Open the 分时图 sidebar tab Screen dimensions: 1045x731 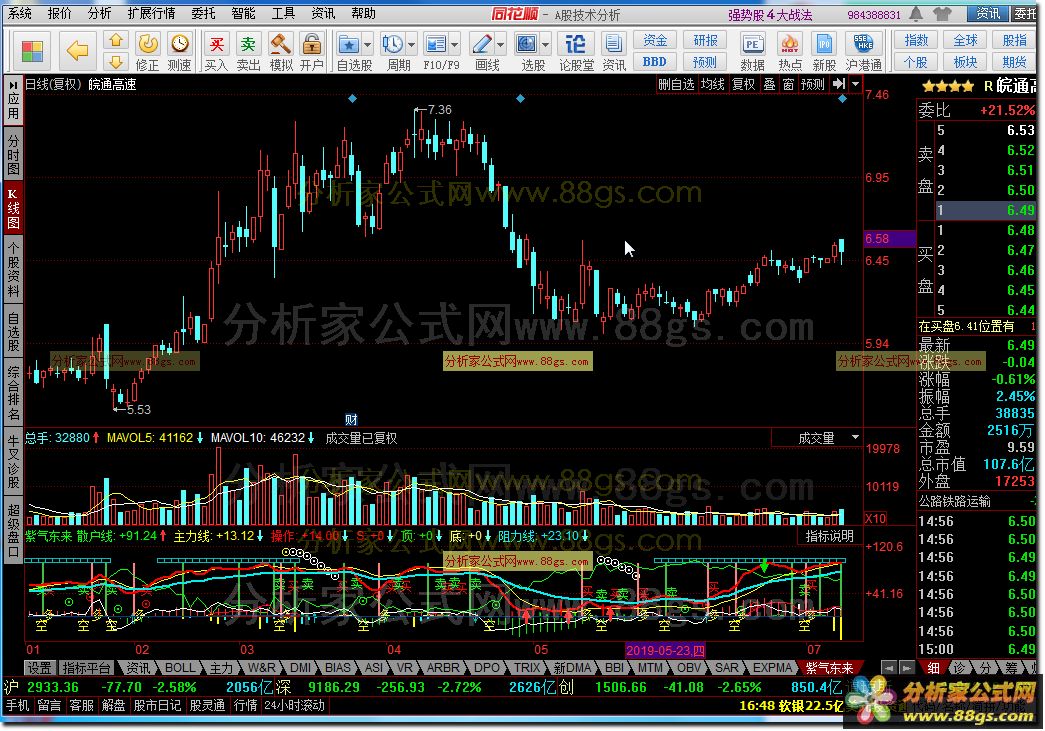coord(13,154)
